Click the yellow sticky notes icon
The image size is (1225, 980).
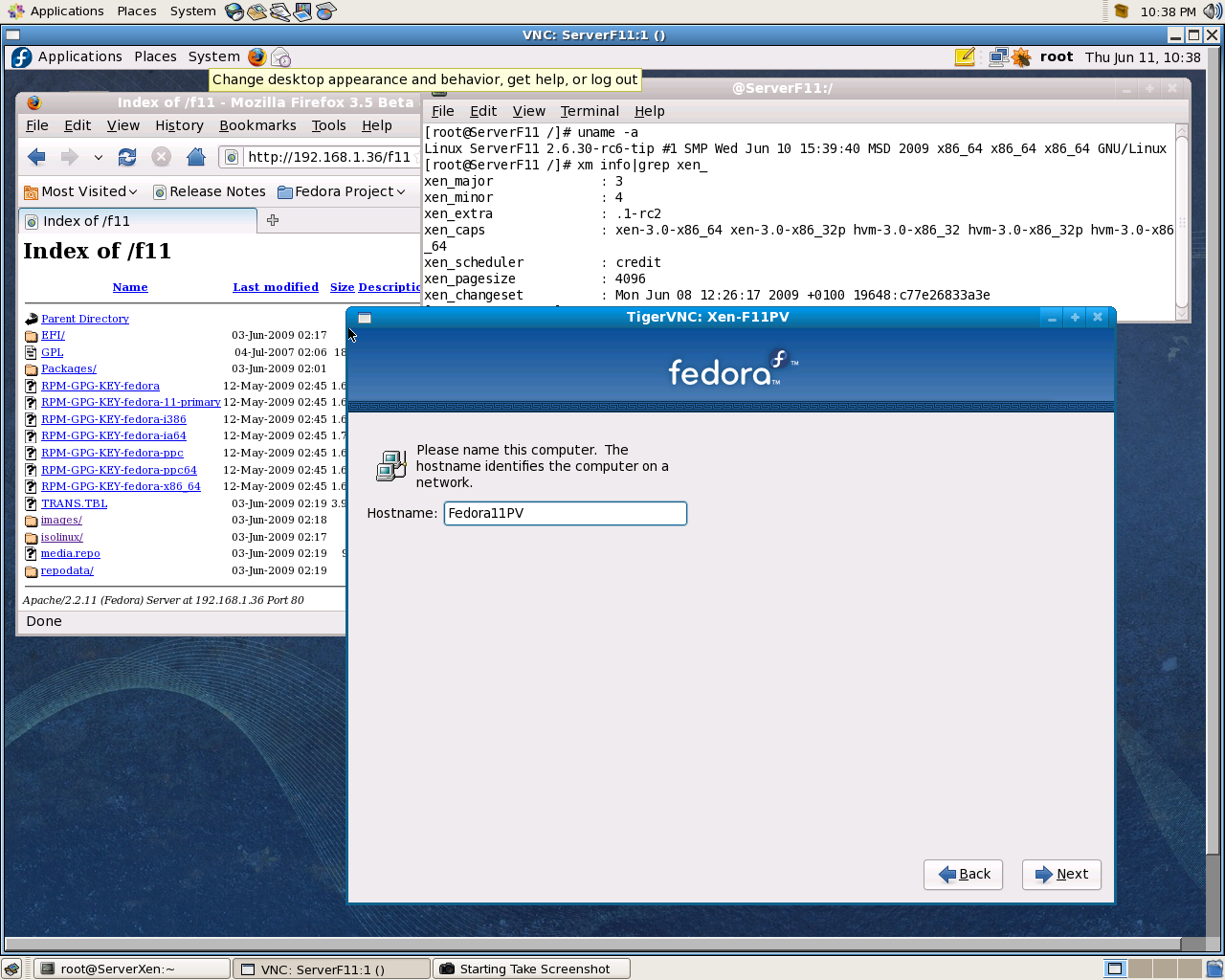coord(965,57)
